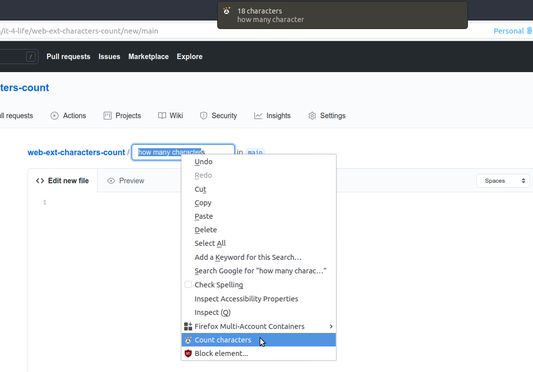Toggle the Check Spelling checkbox
This screenshot has width=533, height=372.
(188, 284)
